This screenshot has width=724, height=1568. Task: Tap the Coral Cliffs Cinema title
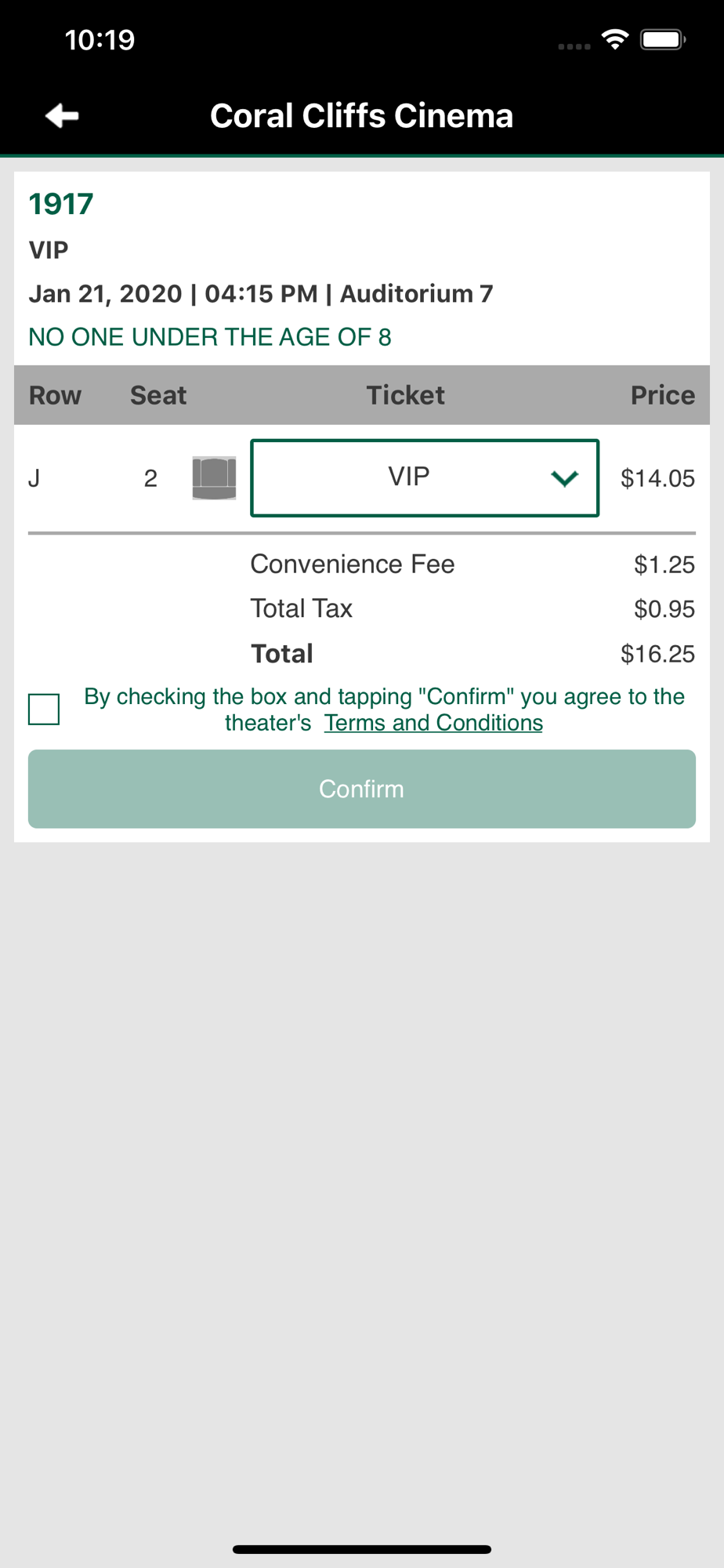[362, 116]
